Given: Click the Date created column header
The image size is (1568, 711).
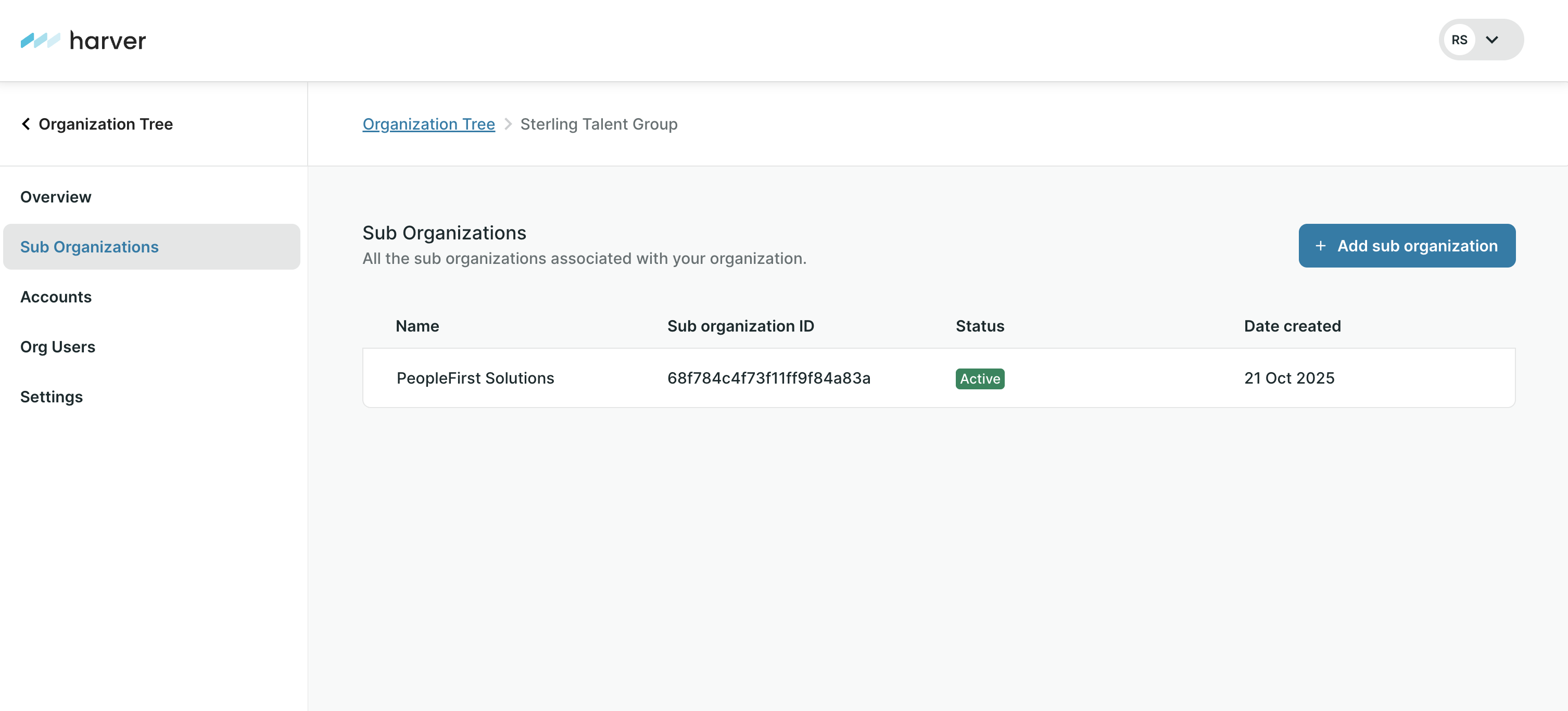Looking at the screenshot, I should (x=1292, y=326).
